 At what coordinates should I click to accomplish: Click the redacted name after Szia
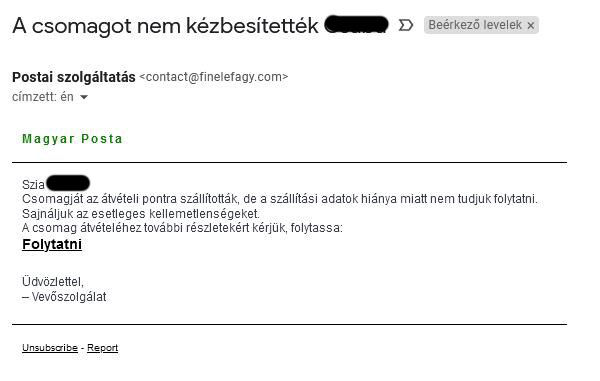68,183
